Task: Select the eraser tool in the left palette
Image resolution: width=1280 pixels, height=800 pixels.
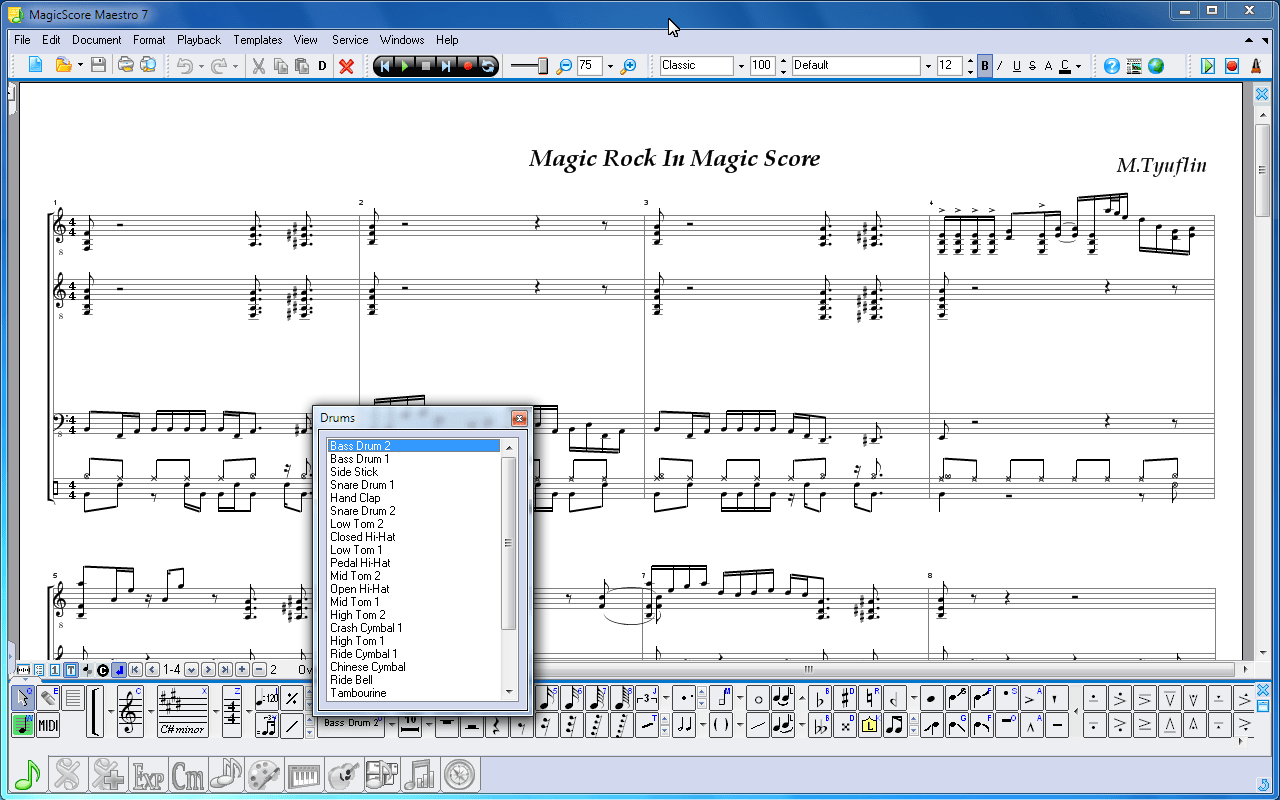Action: 47,697
